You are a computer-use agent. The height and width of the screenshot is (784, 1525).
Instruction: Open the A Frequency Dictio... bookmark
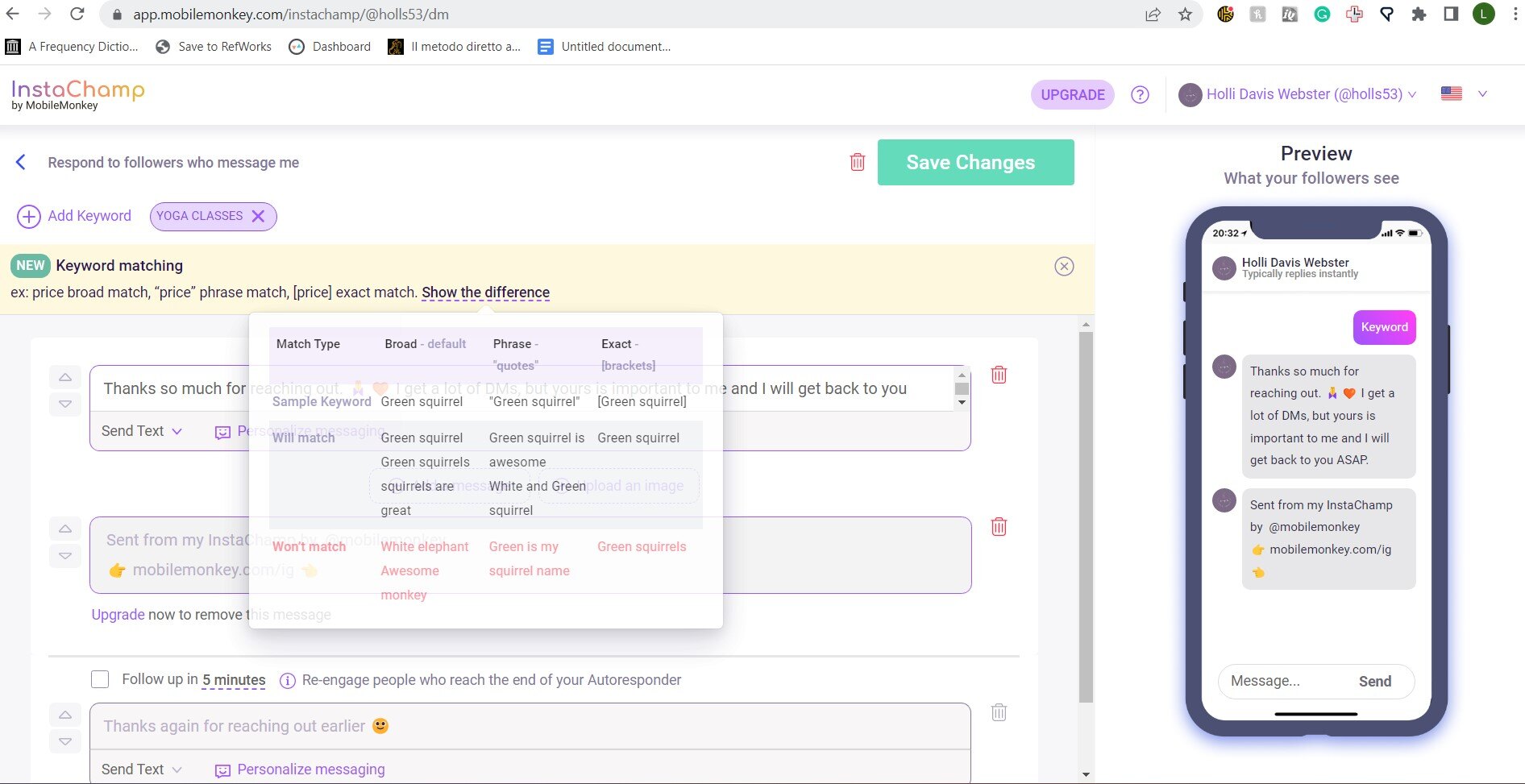tap(72, 47)
